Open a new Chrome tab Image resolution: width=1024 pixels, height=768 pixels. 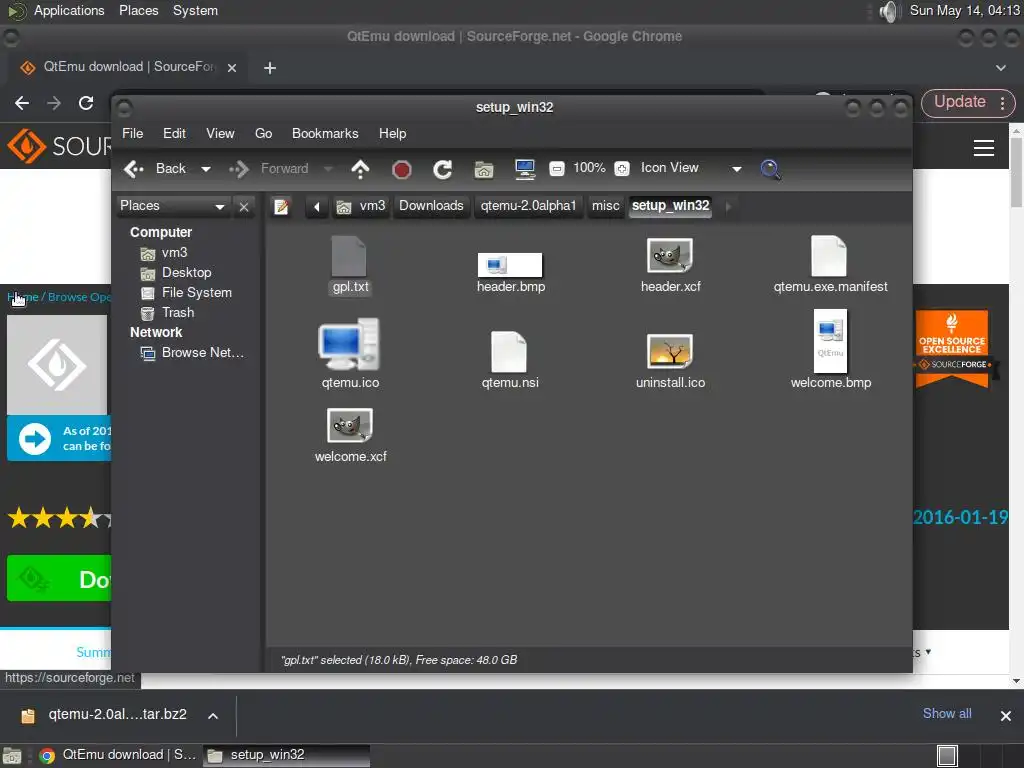point(270,68)
